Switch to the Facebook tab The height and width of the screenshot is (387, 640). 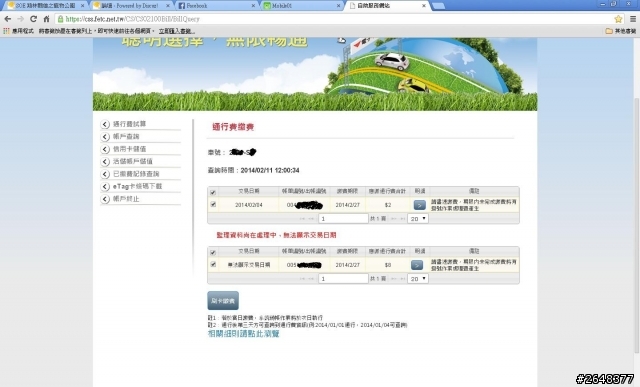[x=216, y=6]
